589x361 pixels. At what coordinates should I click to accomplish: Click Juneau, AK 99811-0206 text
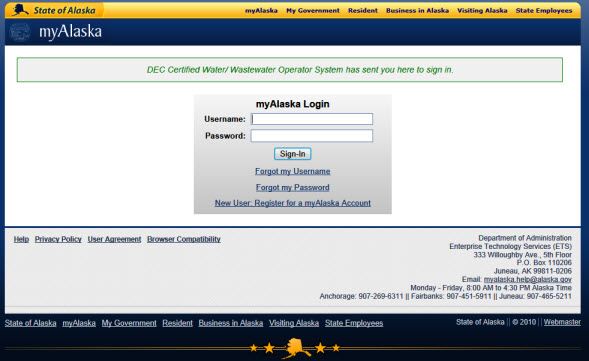coord(533,271)
